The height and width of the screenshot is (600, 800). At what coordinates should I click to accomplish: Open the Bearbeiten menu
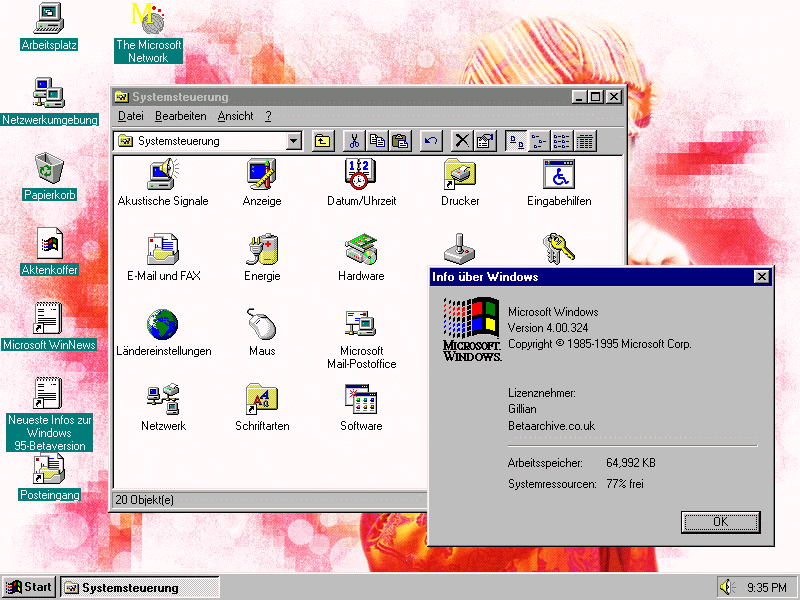(x=181, y=116)
